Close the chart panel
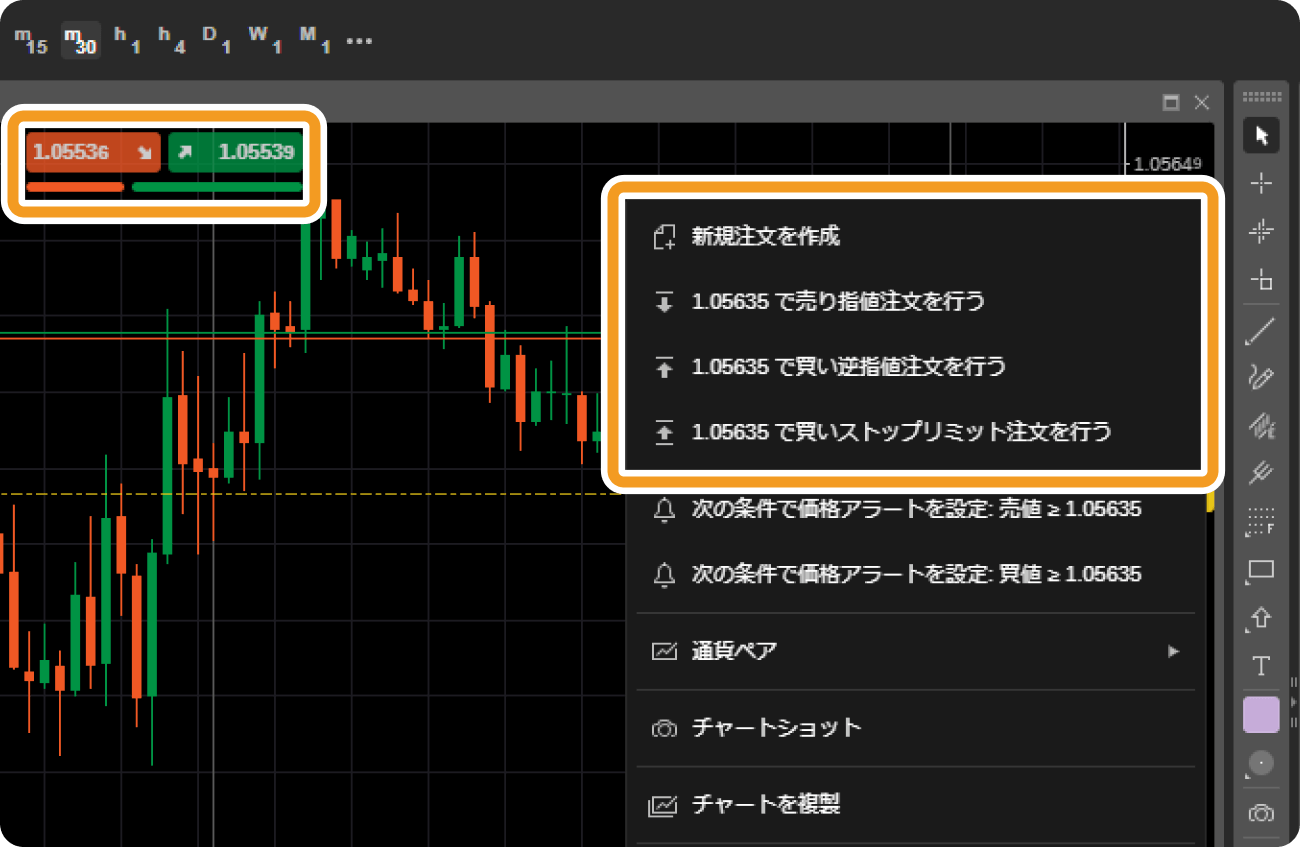Image resolution: width=1300 pixels, height=847 pixels. point(1202,102)
